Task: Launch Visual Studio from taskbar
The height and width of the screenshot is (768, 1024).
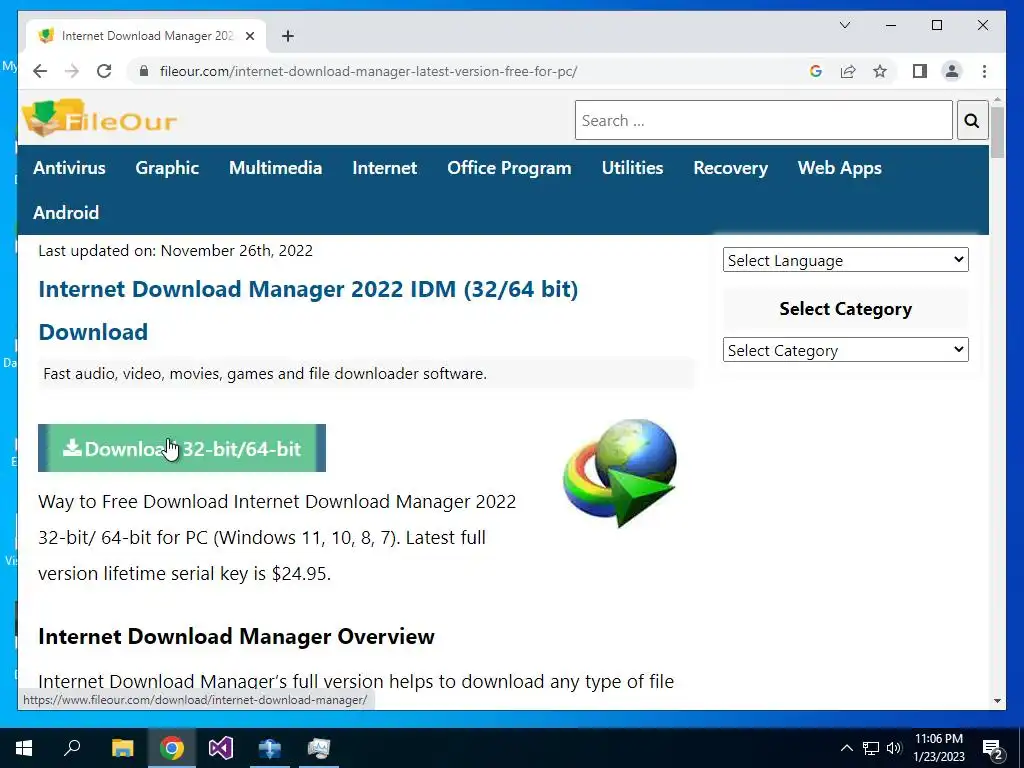Action: tap(221, 748)
